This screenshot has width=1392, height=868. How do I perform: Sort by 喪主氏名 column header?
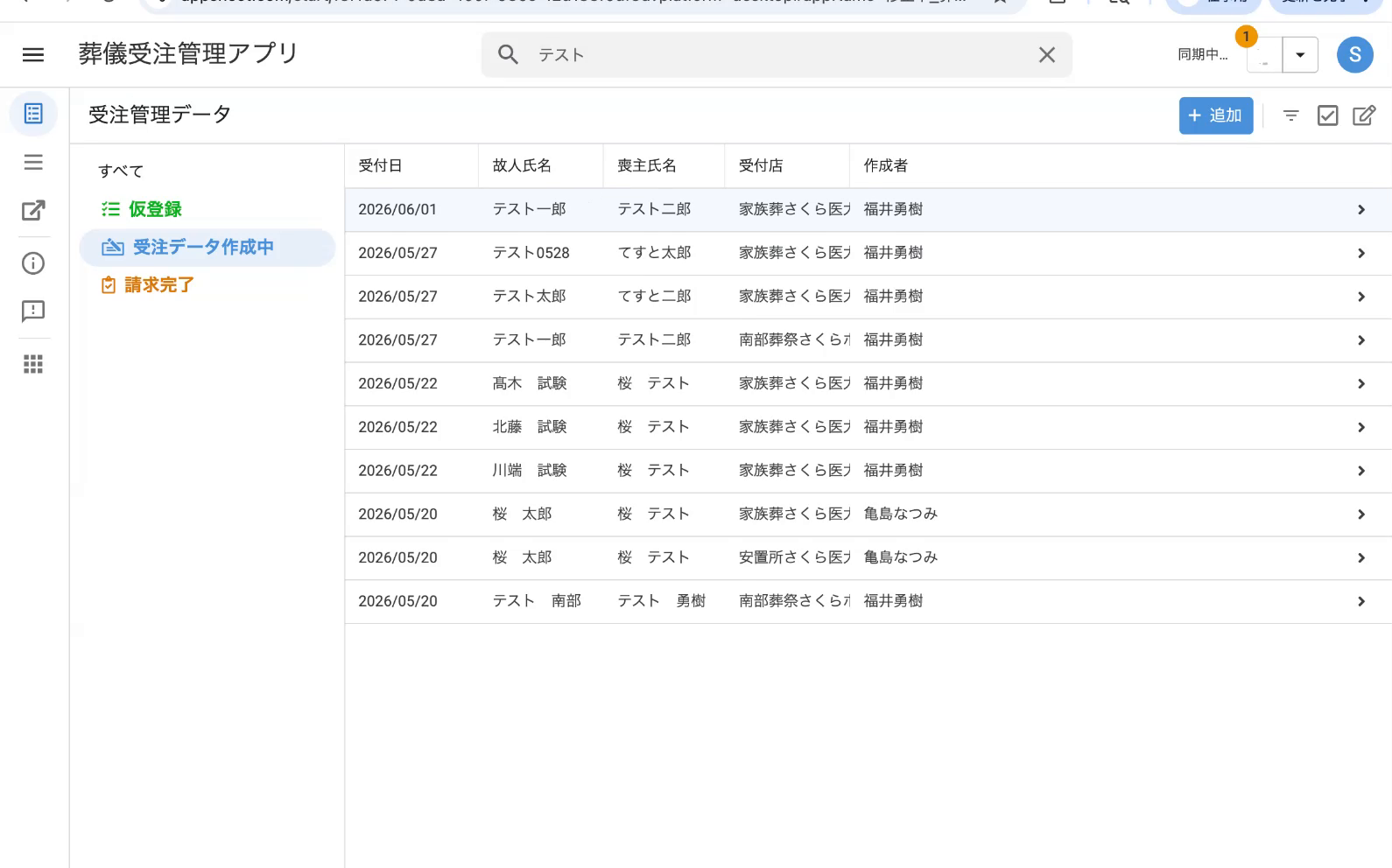click(x=647, y=165)
